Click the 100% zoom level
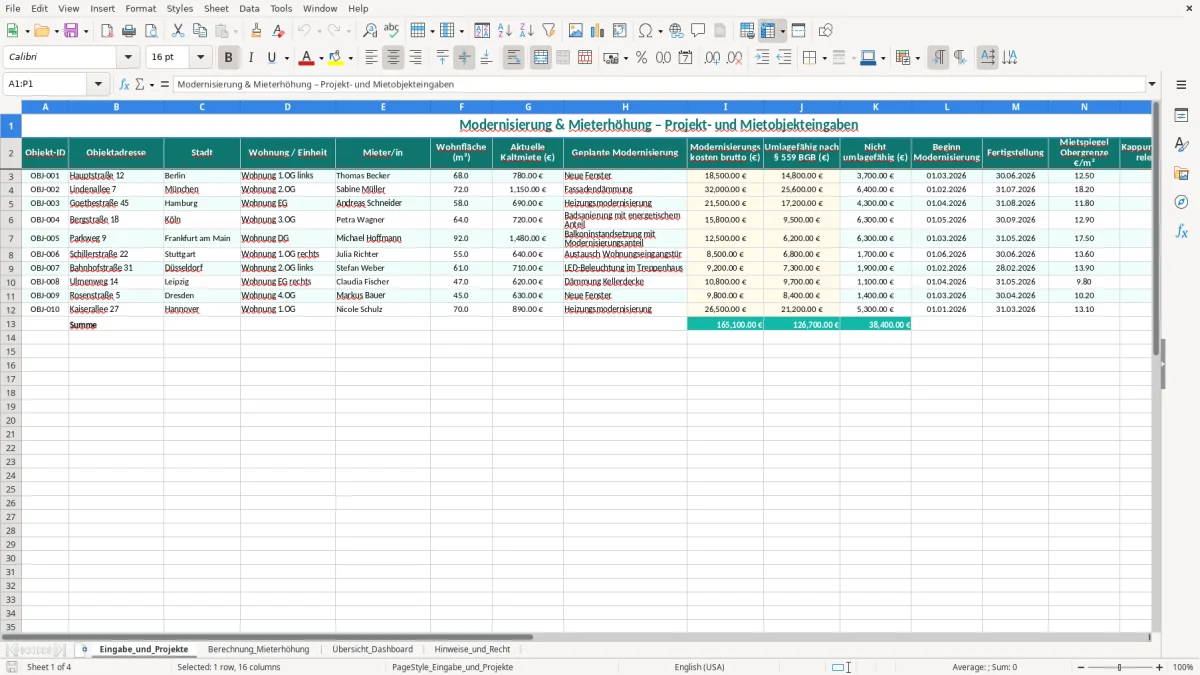1200x675 pixels. click(1182, 667)
